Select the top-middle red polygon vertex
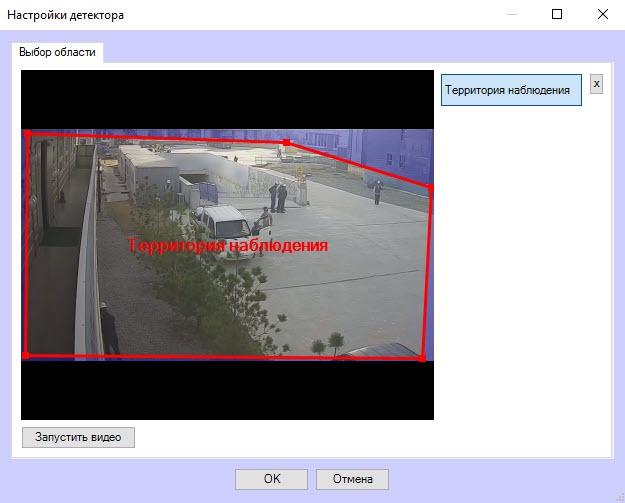The image size is (625, 503). click(x=287, y=143)
